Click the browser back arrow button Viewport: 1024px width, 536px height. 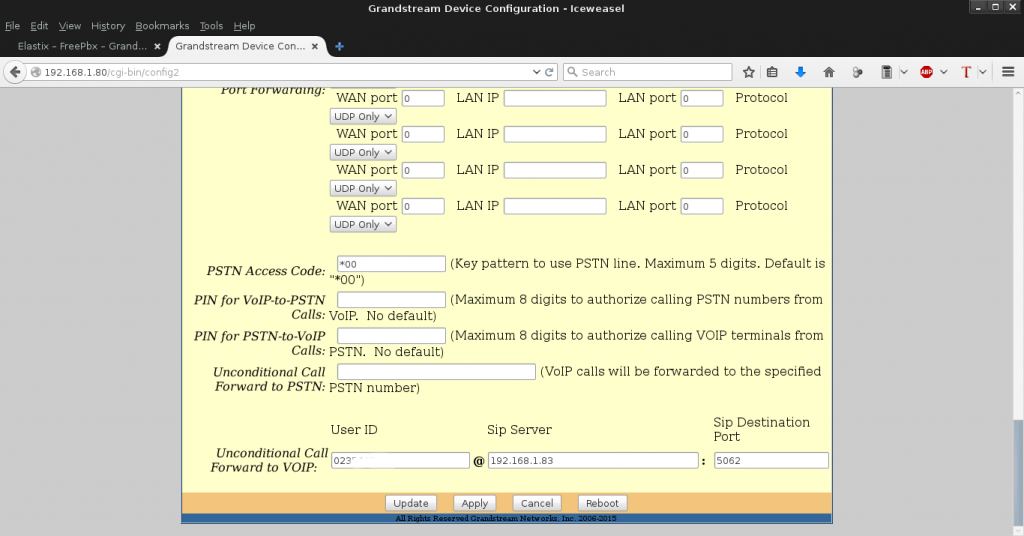coord(15,72)
